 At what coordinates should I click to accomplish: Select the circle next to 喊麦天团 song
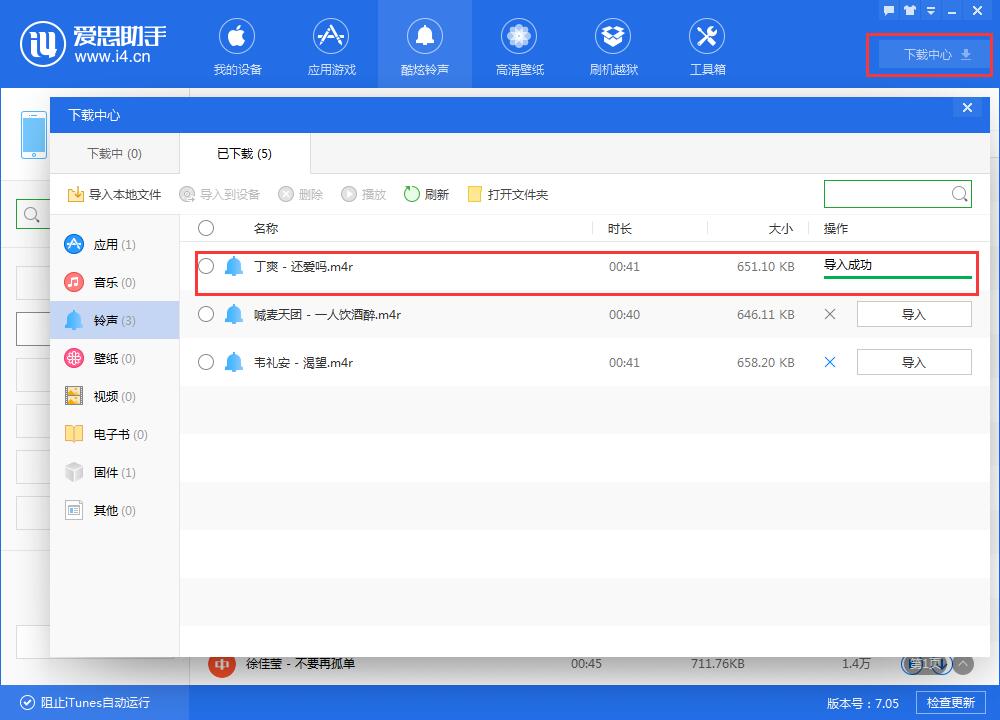click(x=206, y=314)
